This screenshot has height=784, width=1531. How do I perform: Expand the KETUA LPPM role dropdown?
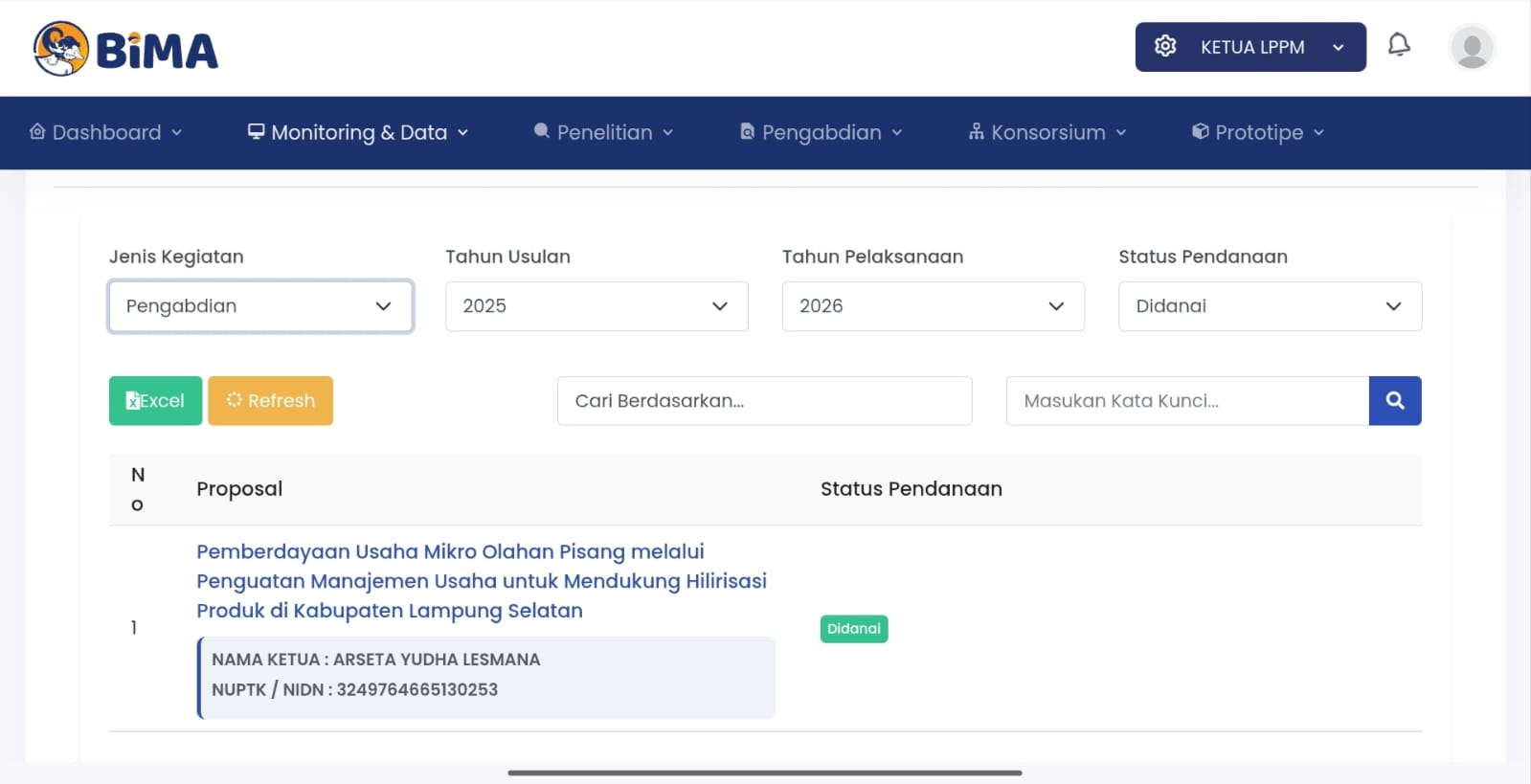1338,48
